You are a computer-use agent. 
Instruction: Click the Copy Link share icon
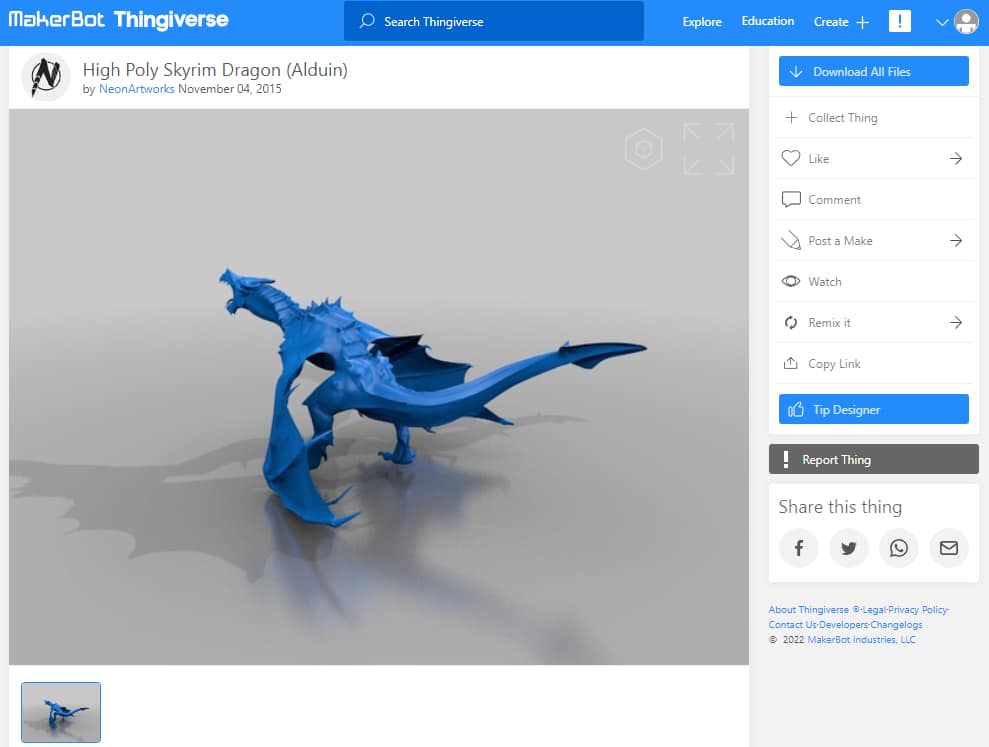790,363
